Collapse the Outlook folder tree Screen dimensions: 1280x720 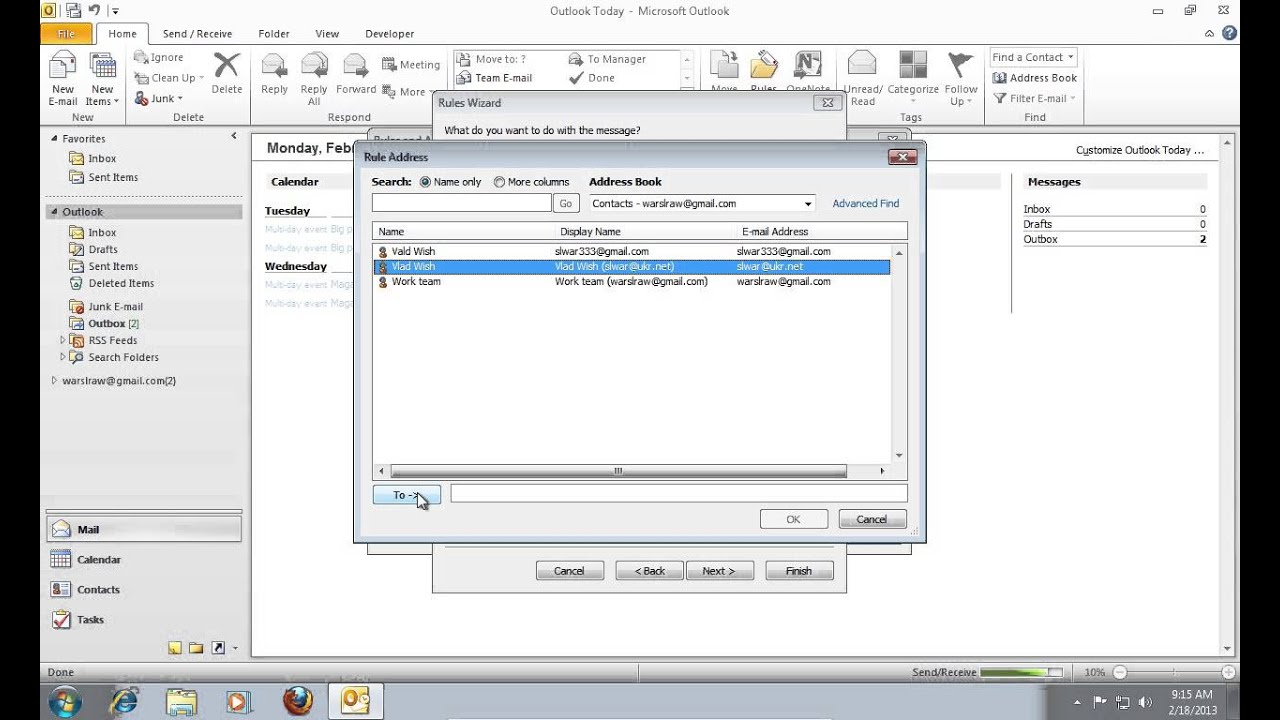click(55, 212)
